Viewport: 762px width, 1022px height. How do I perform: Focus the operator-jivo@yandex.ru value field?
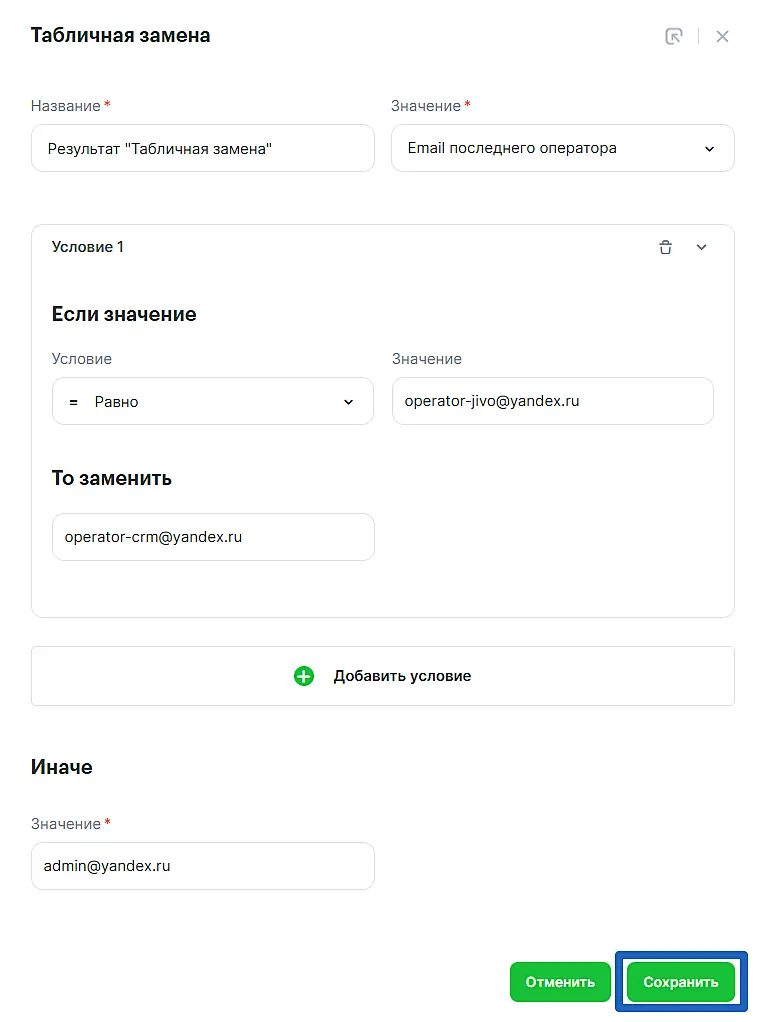point(552,401)
